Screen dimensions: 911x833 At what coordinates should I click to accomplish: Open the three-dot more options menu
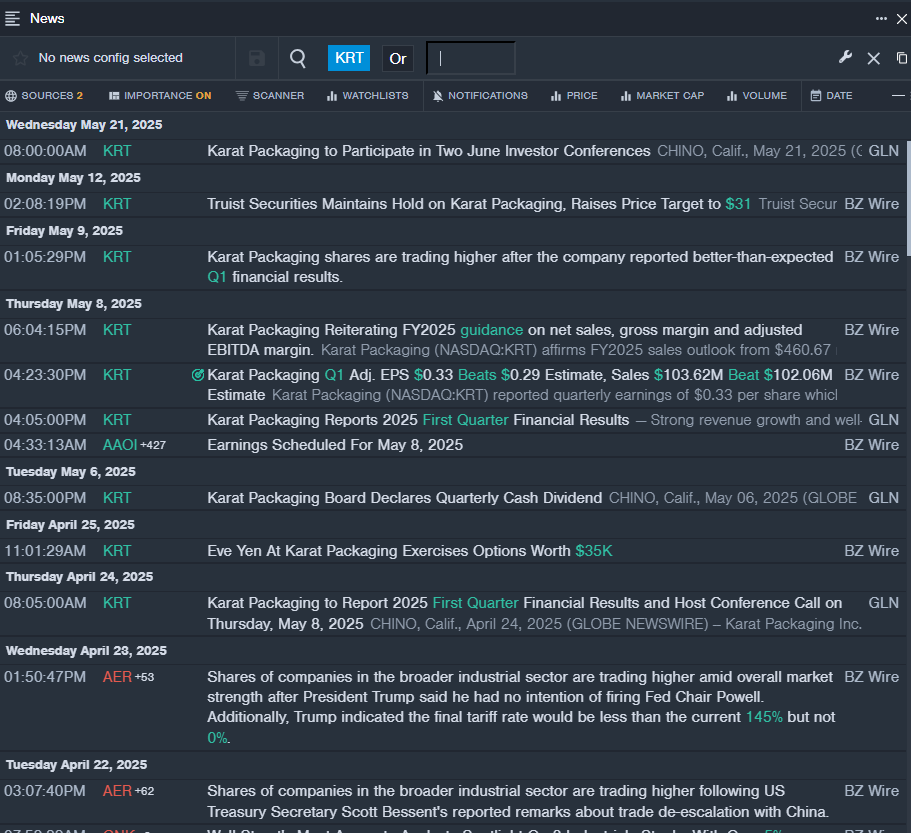click(881, 19)
